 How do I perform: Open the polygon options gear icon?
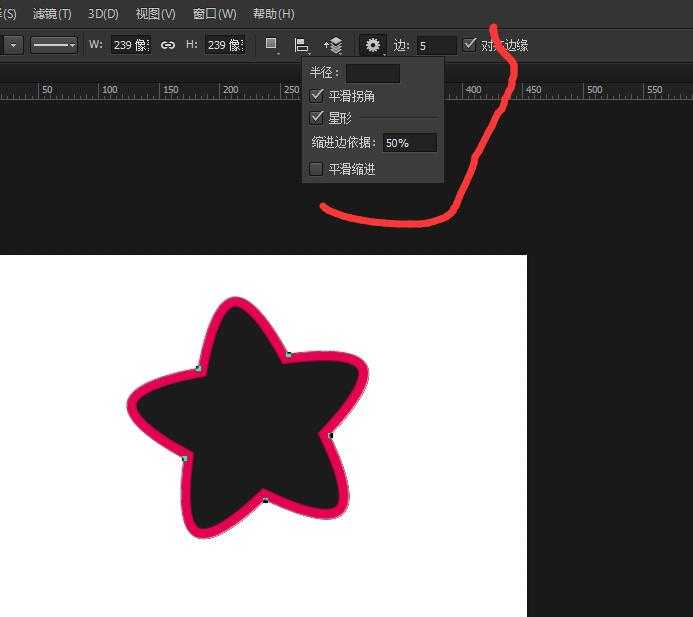coord(373,45)
